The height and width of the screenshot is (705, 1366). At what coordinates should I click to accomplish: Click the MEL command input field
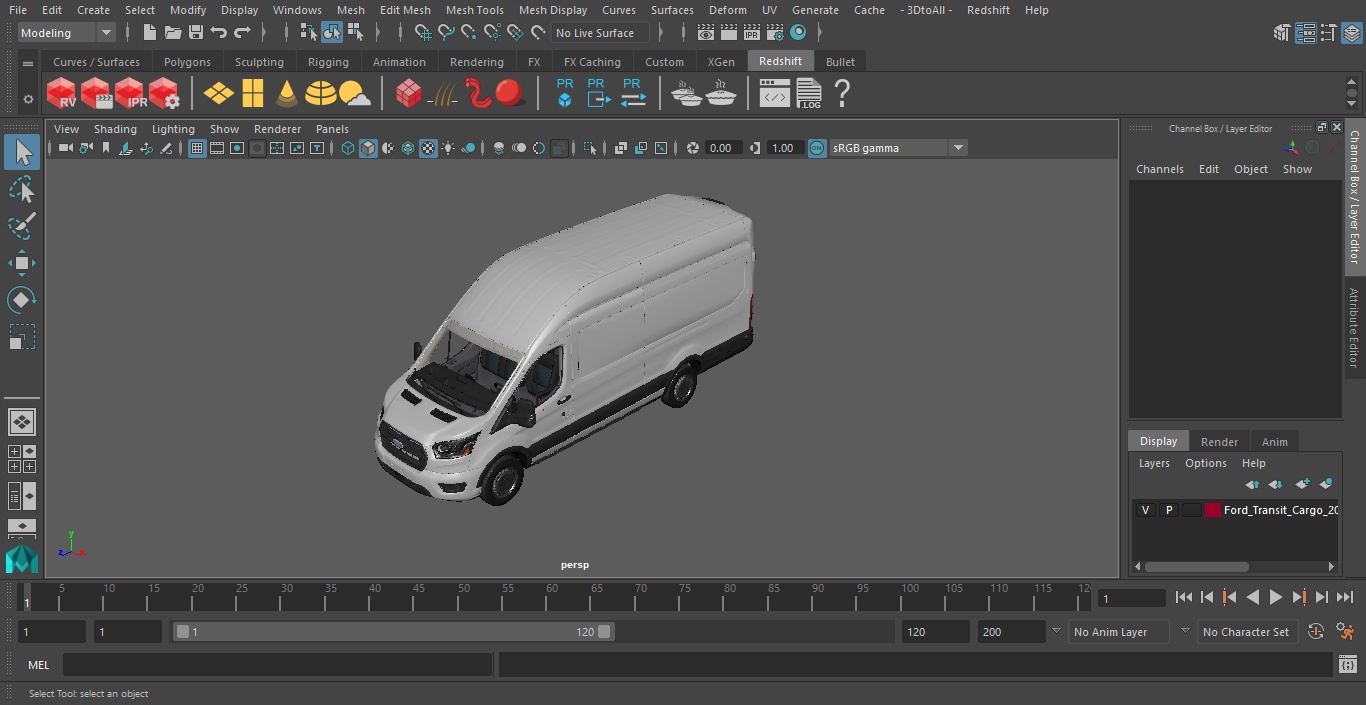click(277, 665)
